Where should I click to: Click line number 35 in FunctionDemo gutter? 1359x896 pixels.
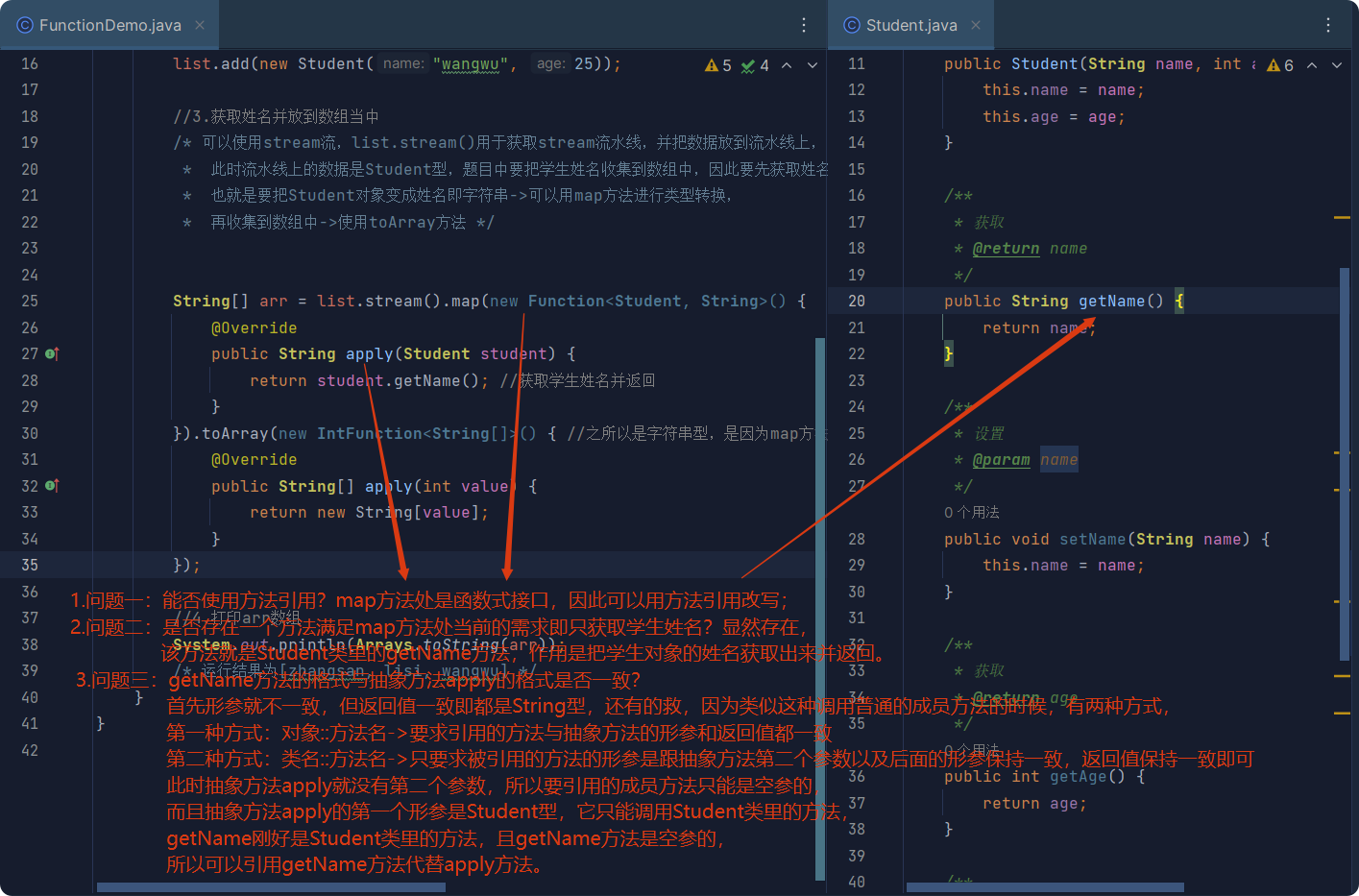click(30, 566)
